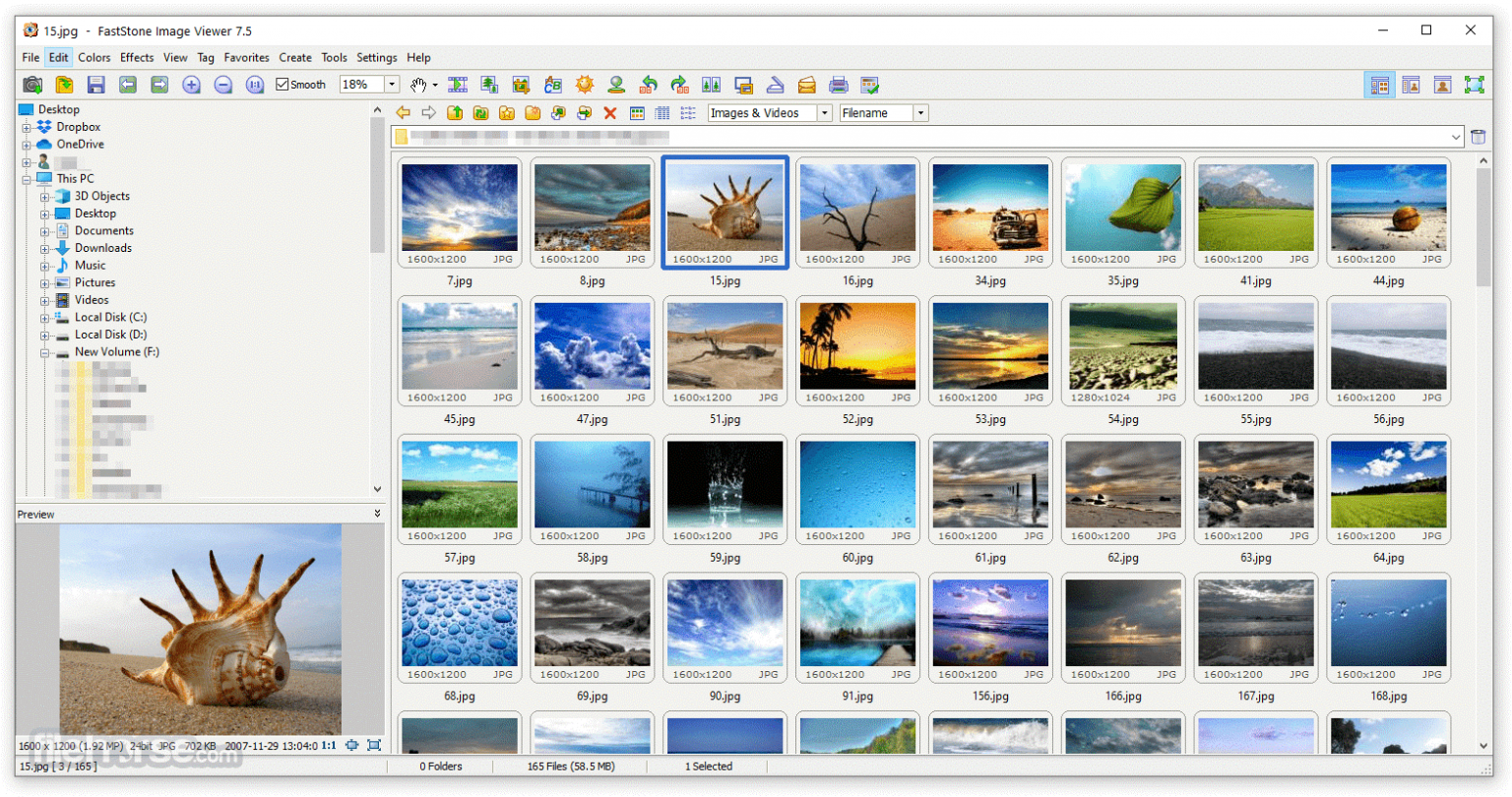Open the Filename sort dropdown

917,112
